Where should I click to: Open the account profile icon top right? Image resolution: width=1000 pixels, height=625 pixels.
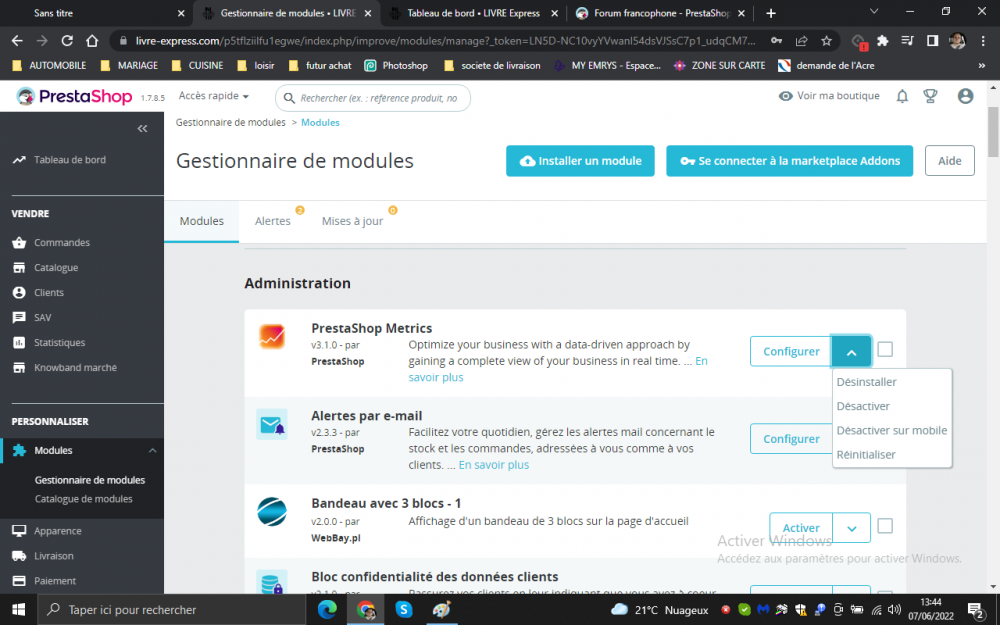click(965, 95)
